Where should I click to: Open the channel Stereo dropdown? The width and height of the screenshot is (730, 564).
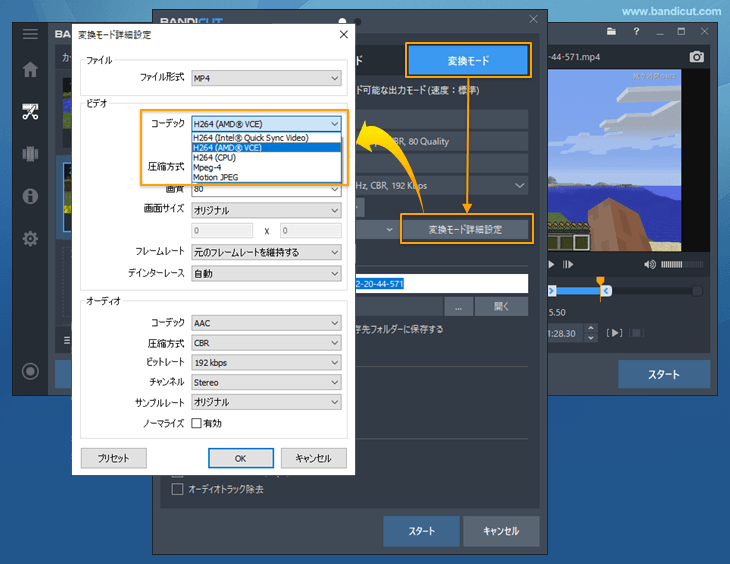(266, 382)
